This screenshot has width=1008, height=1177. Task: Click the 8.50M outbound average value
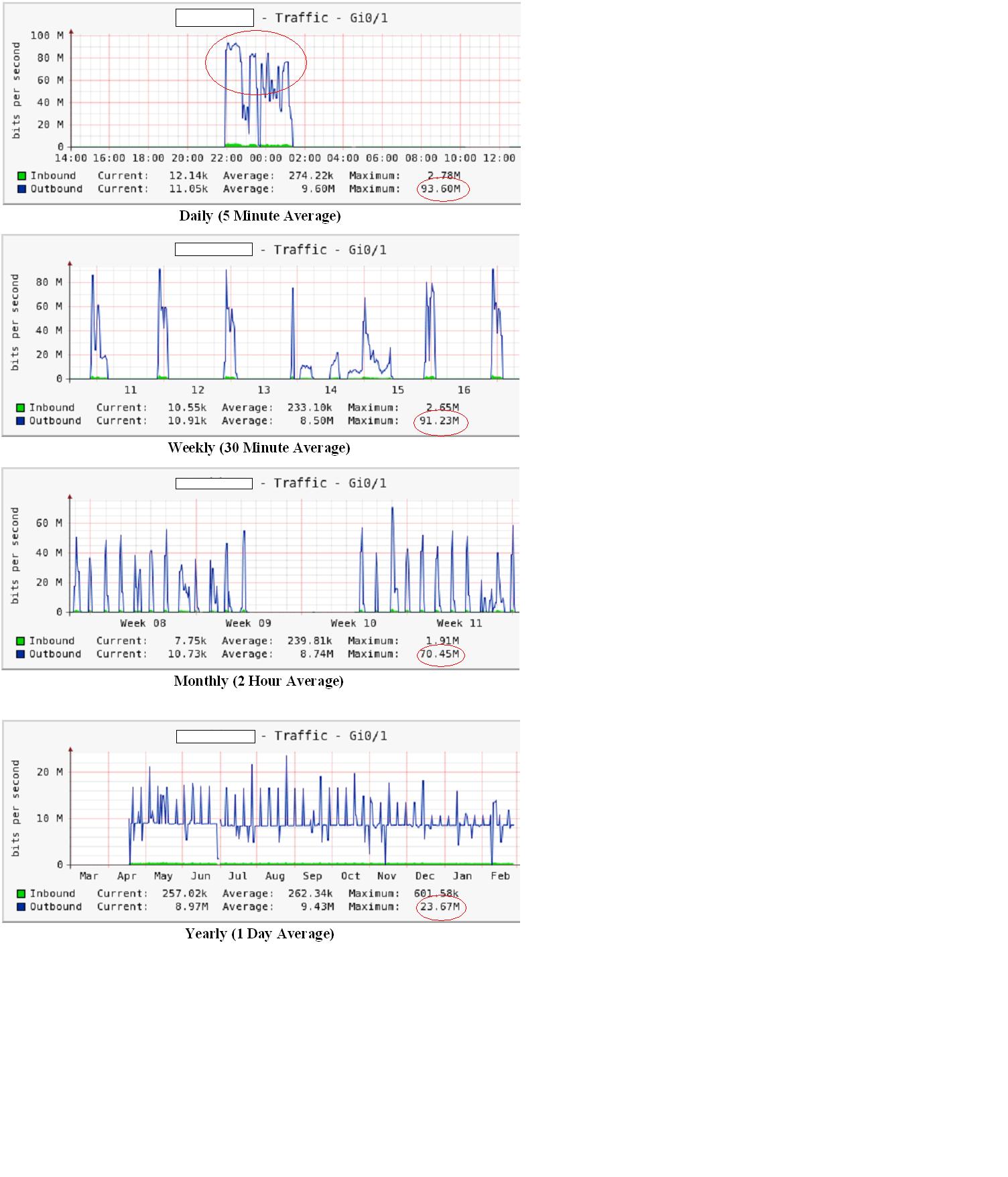316,421
